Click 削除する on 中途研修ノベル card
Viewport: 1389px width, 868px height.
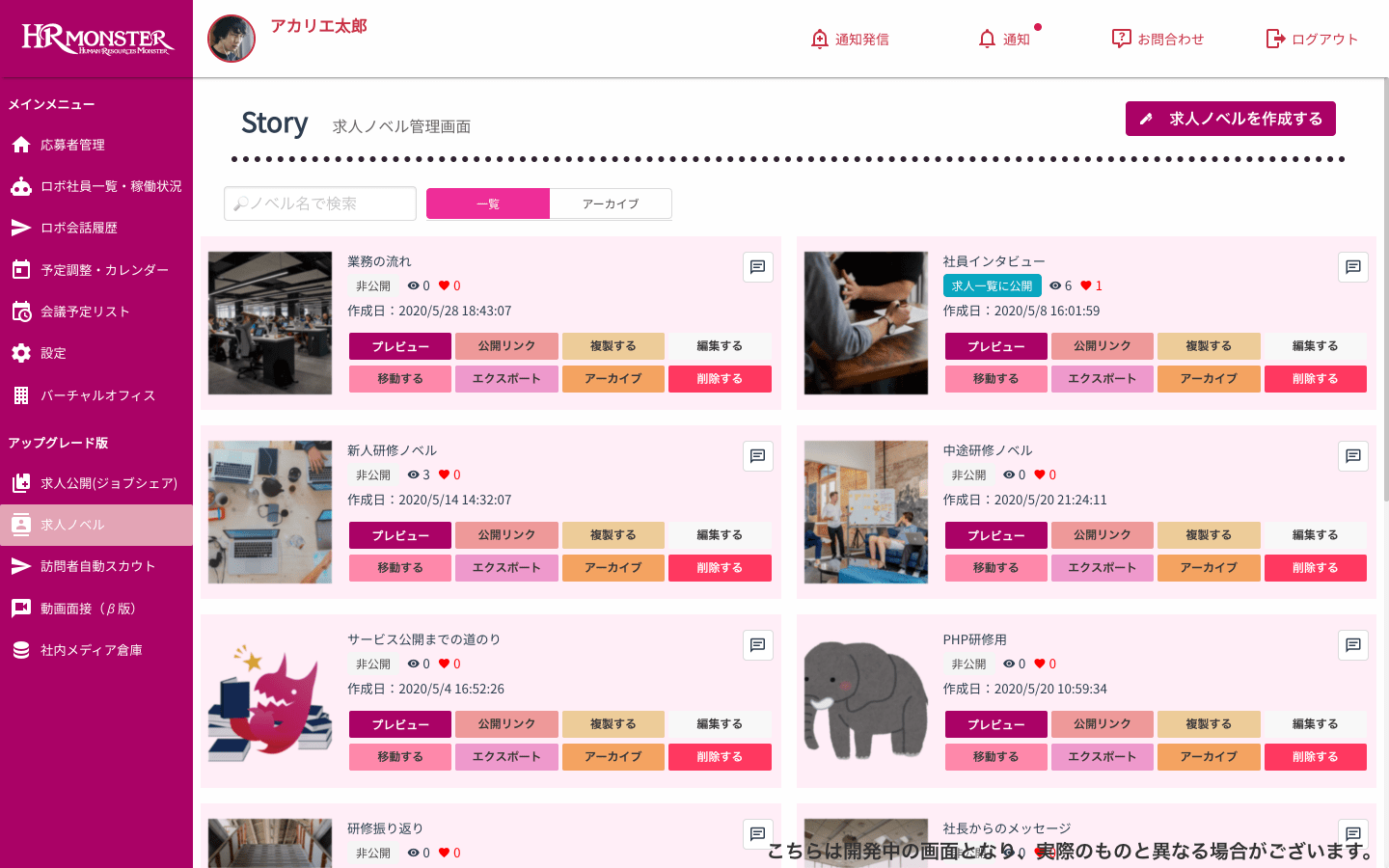click(x=1316, y=568)
